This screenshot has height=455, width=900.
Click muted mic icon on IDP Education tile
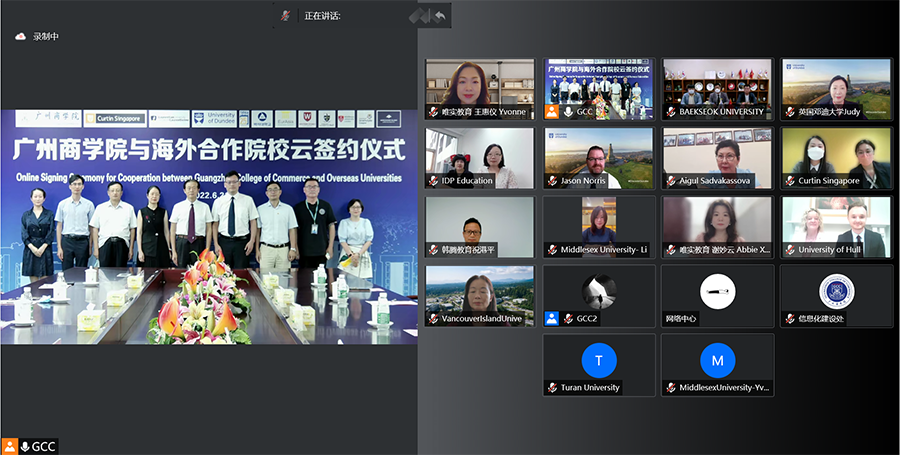(x=433, y=181)
